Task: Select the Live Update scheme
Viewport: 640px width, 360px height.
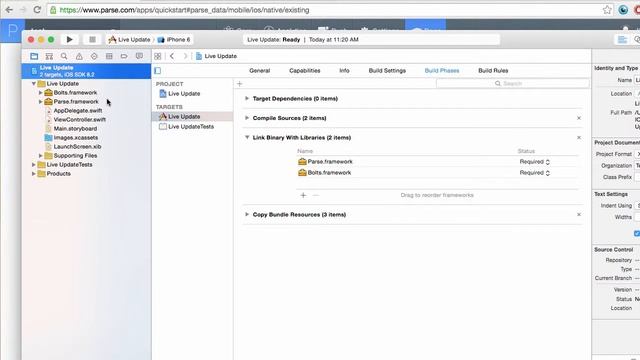Action: (129, 40)
